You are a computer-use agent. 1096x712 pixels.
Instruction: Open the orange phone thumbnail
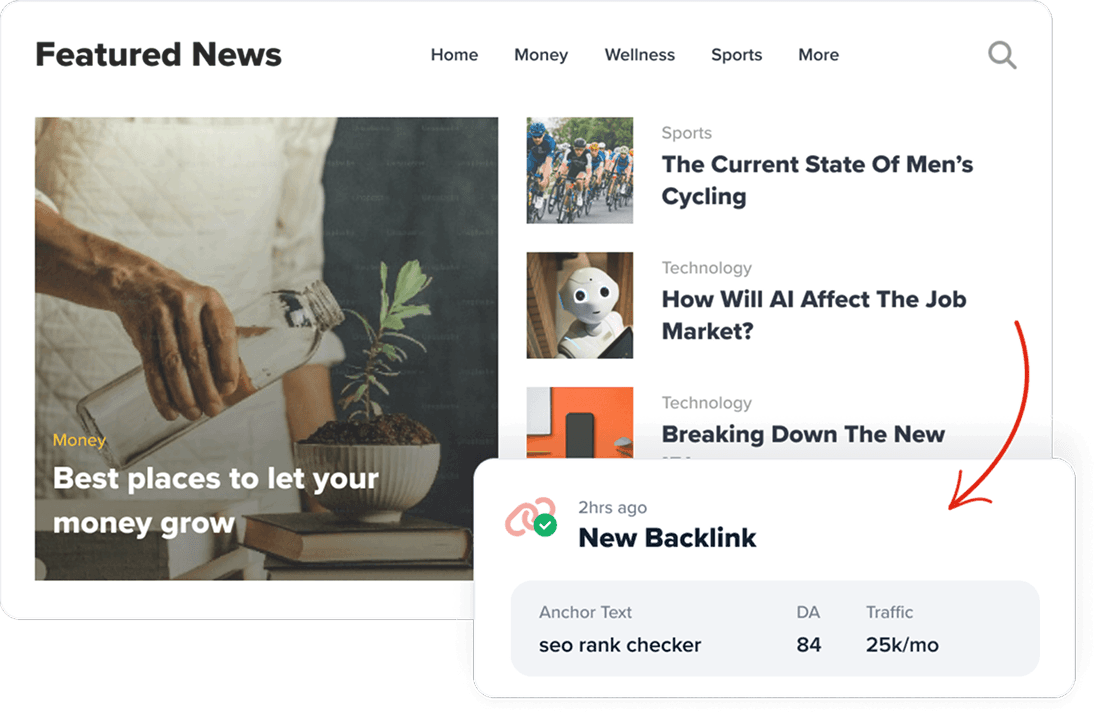click(579, 423)
